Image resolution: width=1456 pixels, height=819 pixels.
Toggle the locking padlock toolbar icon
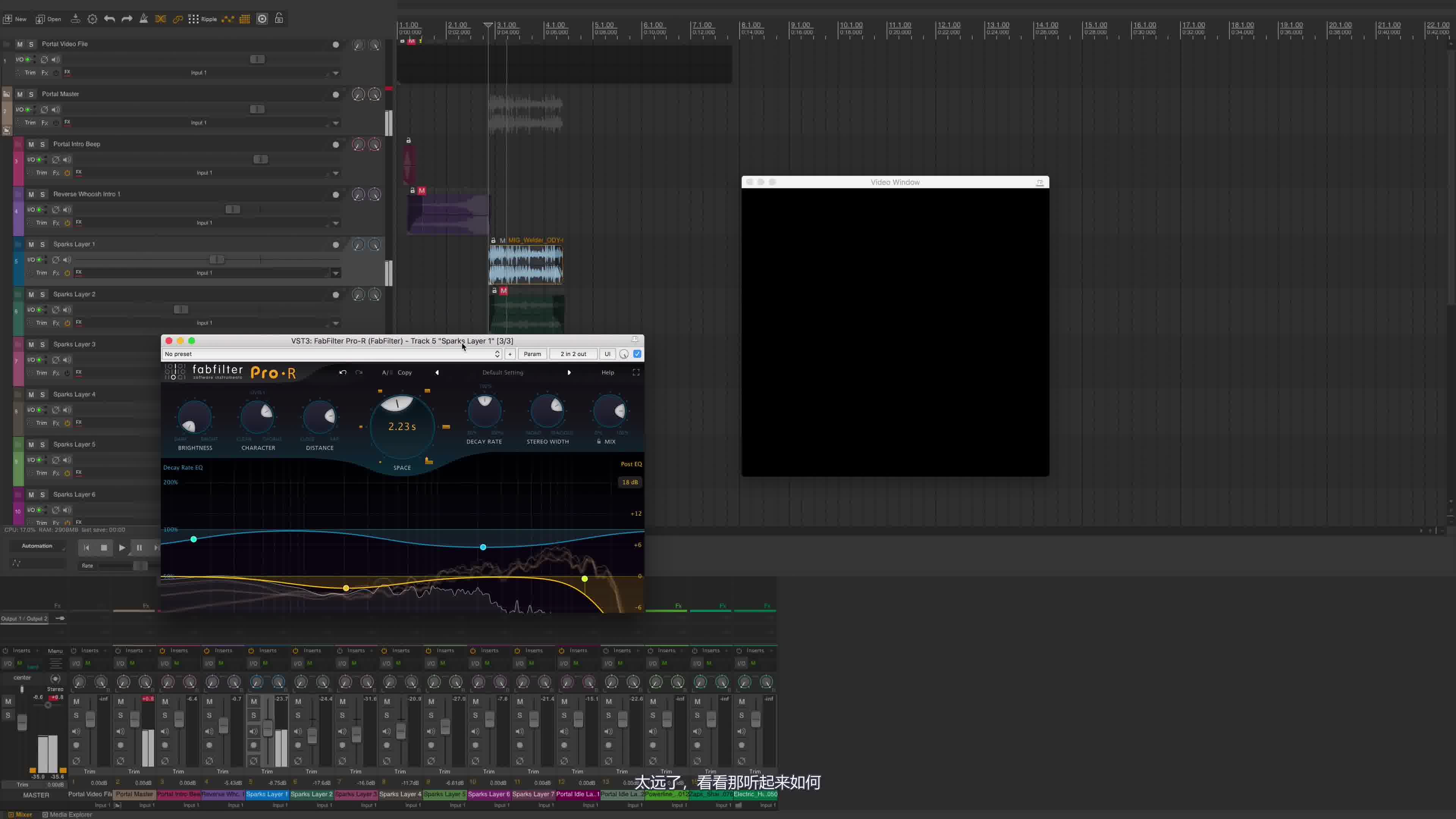pos(279,19)
